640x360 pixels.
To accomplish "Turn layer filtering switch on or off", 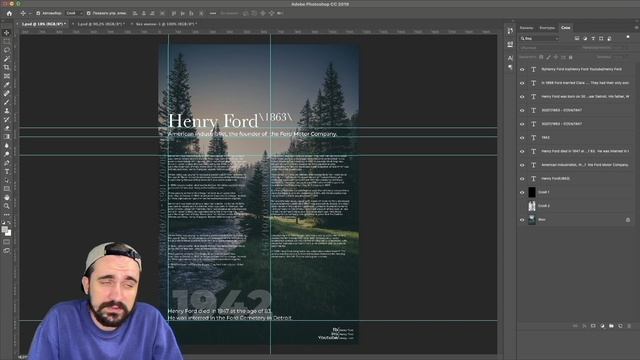I will [628, 37].
